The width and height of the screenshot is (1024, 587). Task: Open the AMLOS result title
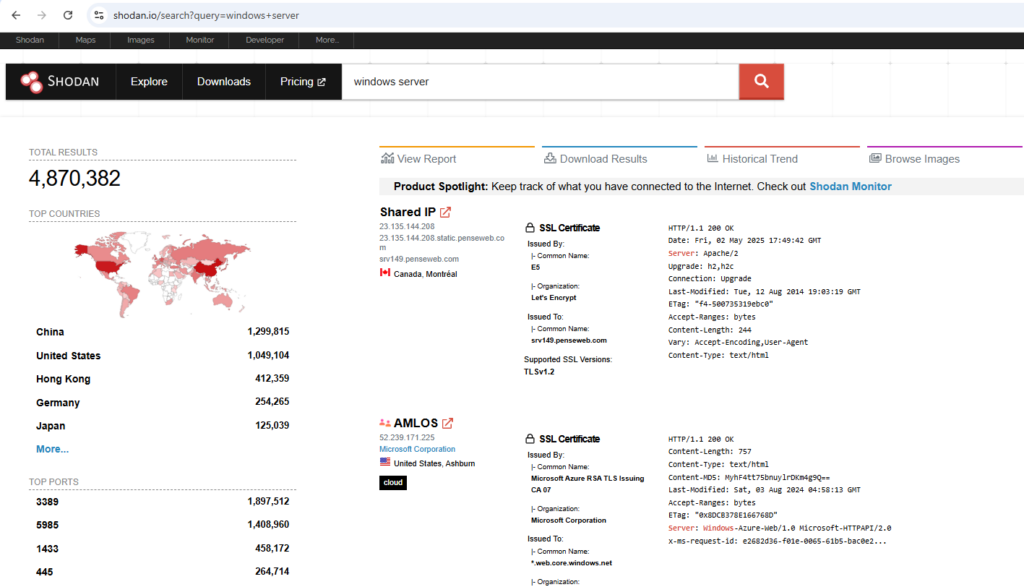click(415, 423)
